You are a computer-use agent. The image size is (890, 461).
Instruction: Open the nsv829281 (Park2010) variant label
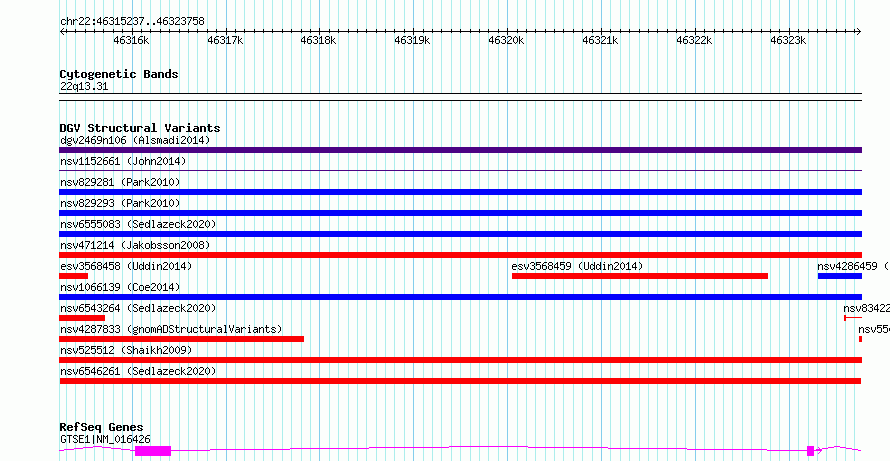pyautogui.click(x=120, y=182)
